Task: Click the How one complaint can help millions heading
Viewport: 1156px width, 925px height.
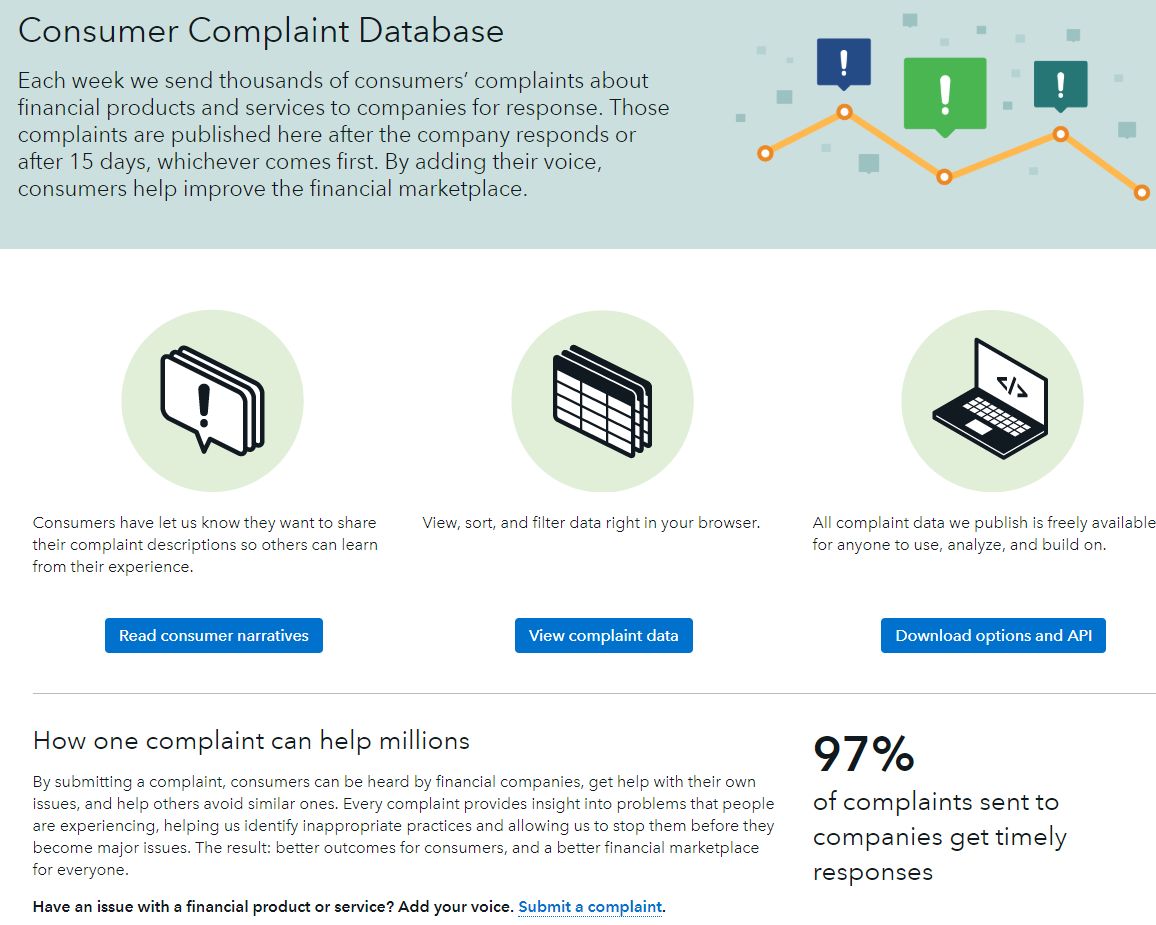Action: (251, 741)
